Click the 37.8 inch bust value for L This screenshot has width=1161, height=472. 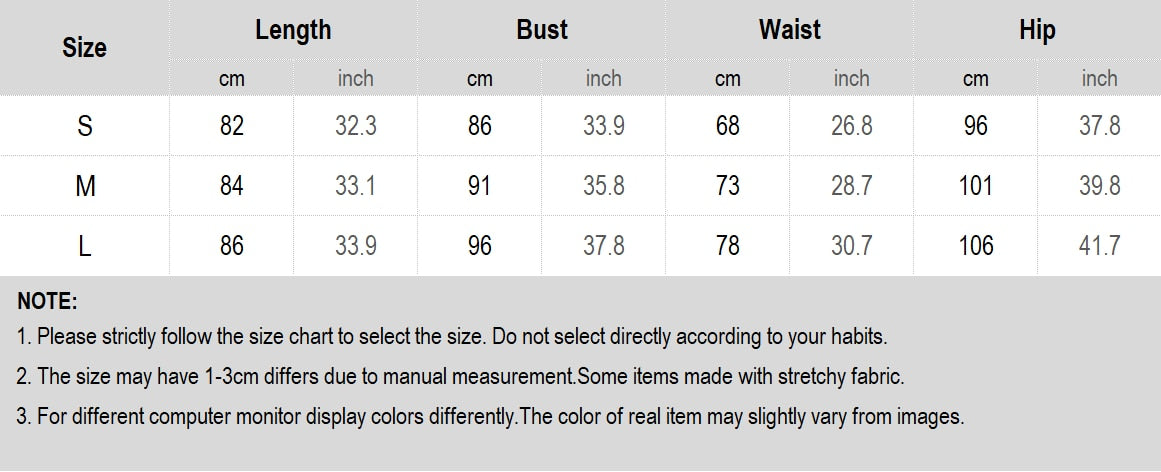(603, 246)
